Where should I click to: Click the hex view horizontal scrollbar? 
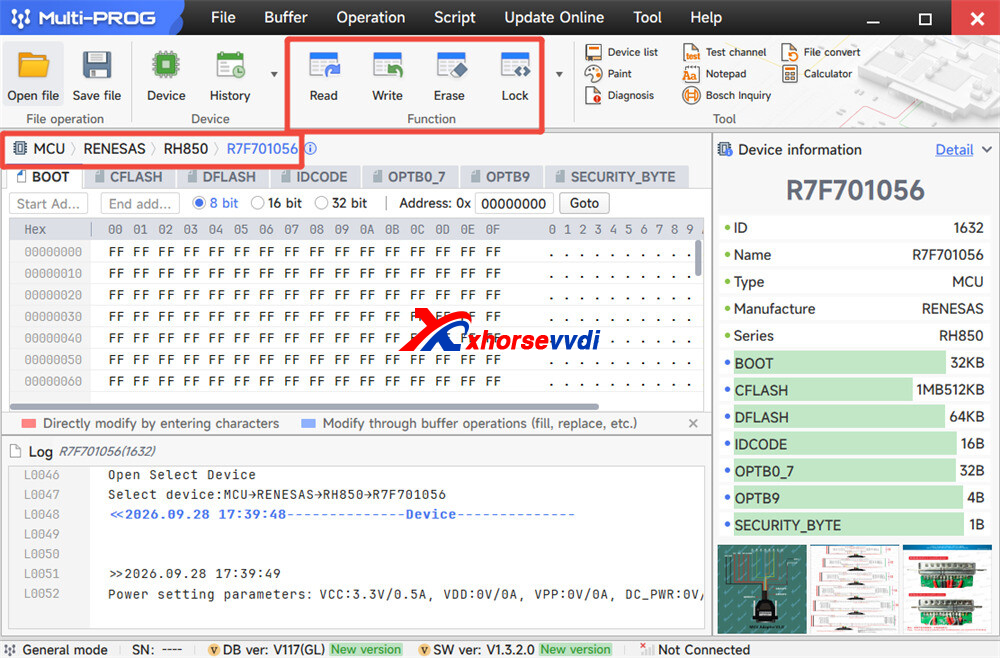click(304, 407)
